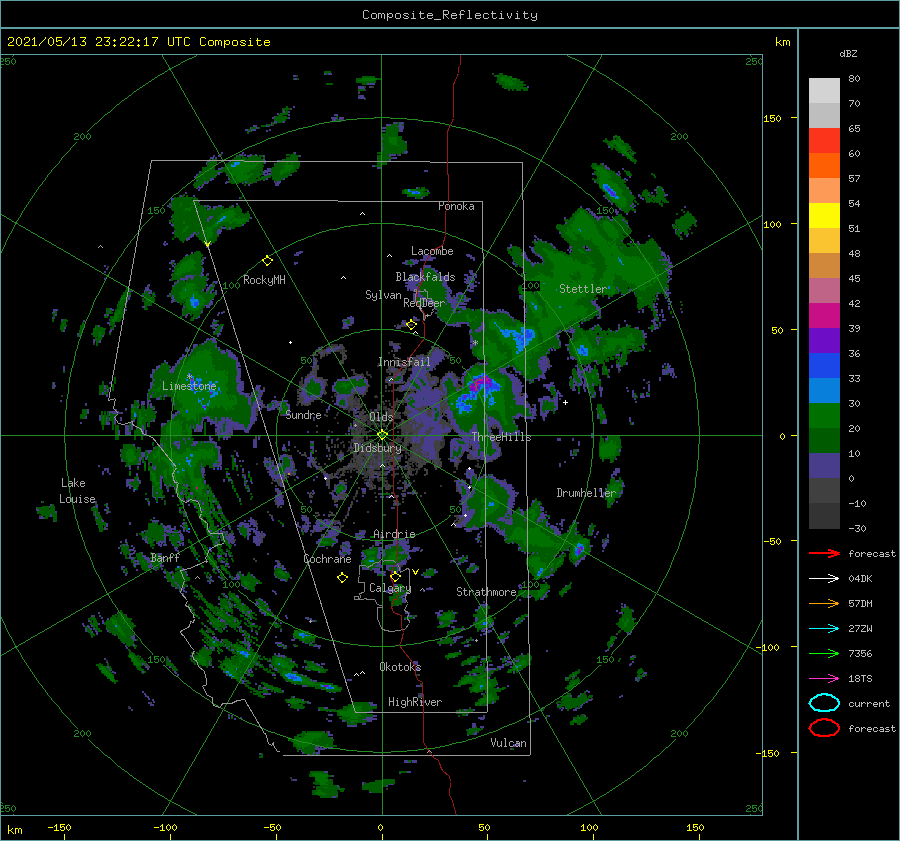This screenshot has height=841, width=900.
Task: Click the Strathmore label
Action: point(486,592)
